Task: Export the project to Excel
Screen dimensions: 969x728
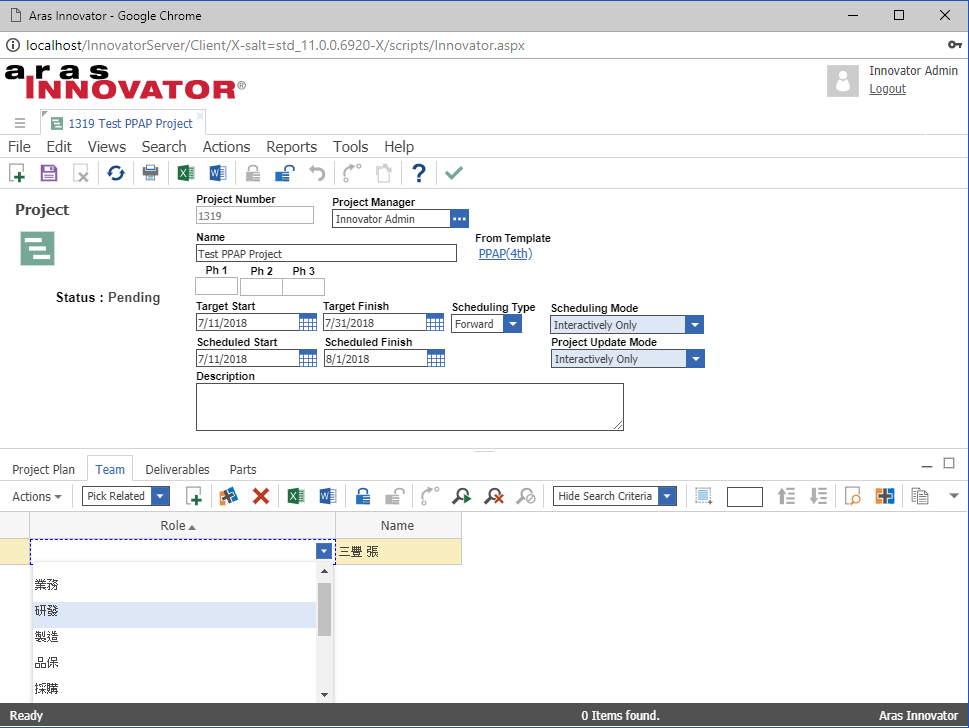Action: [184, 173]
